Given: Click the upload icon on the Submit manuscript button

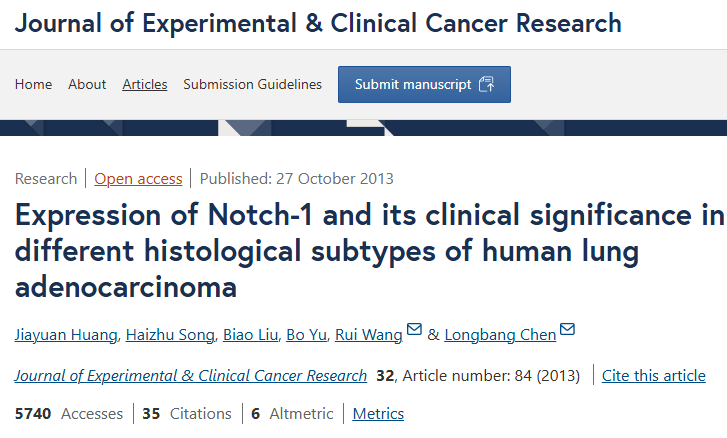Looking at the screenshot, I should tap(486, 84).
